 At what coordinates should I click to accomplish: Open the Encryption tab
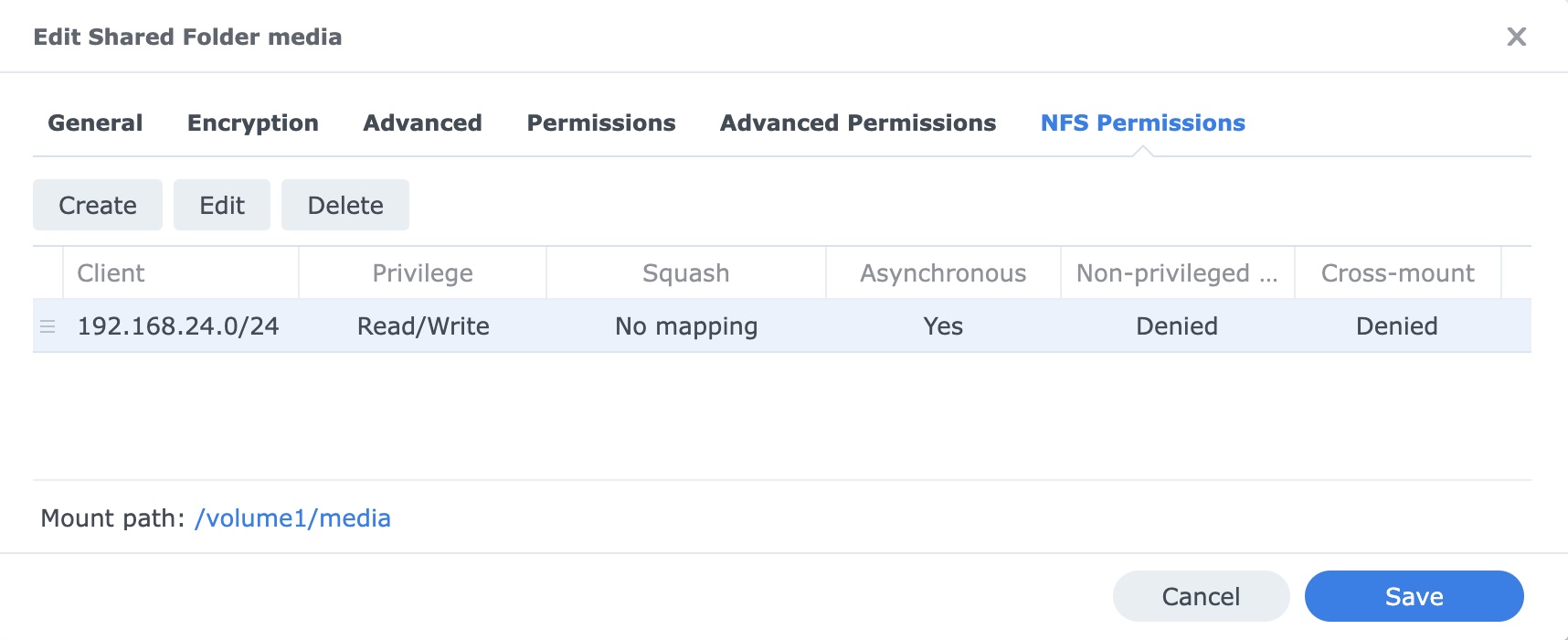click(x=252, y=123)
